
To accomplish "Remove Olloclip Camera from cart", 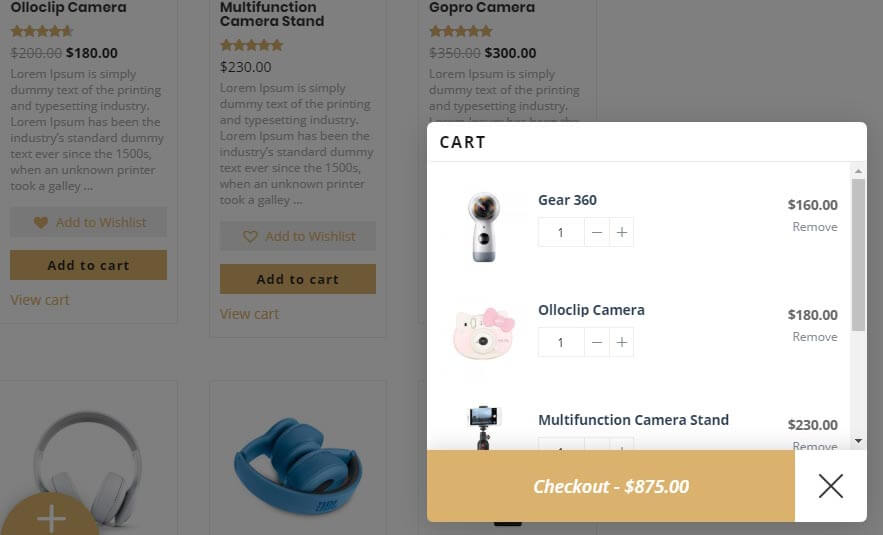I will (814, 337).
